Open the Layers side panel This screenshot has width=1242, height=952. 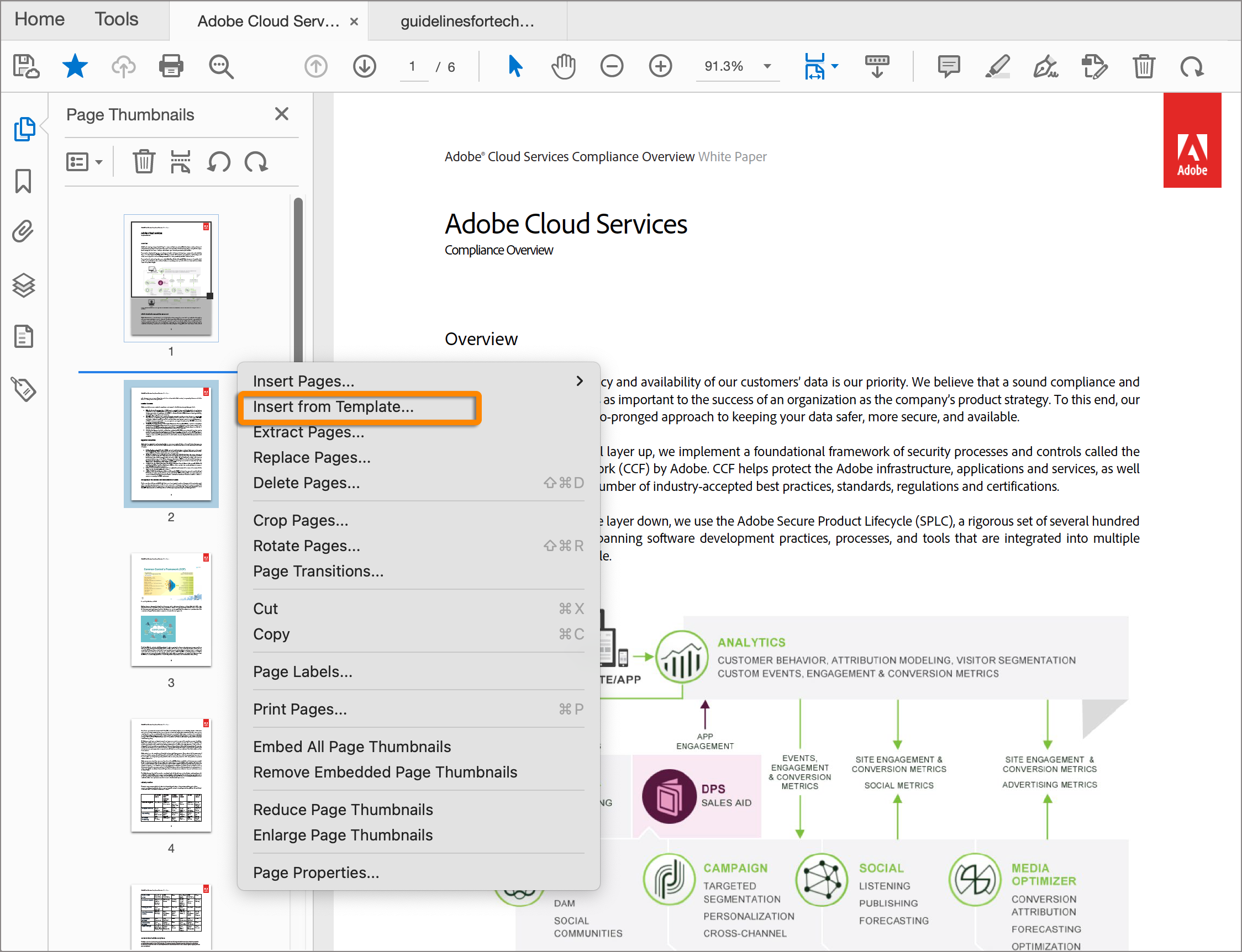click(23, 284)
